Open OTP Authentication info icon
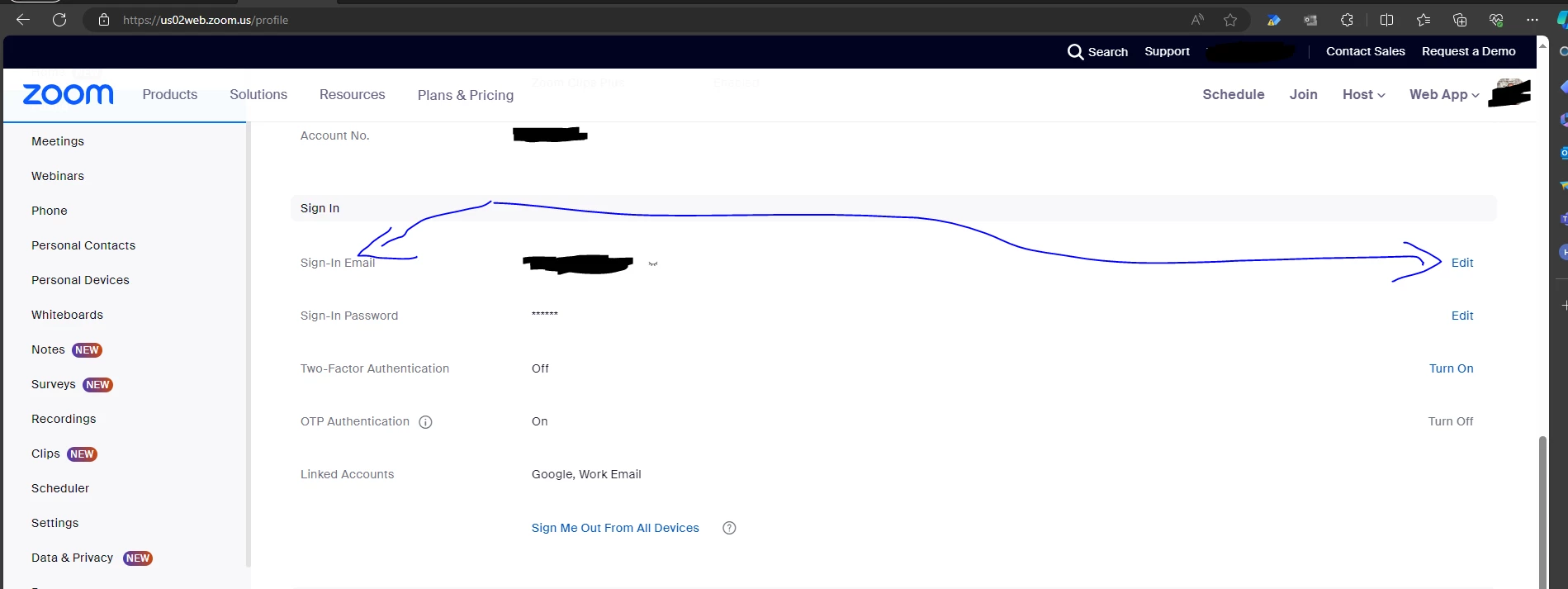The width and height of the screenshot is (1568, 589). pyautogui.click(x=425, y=422)
